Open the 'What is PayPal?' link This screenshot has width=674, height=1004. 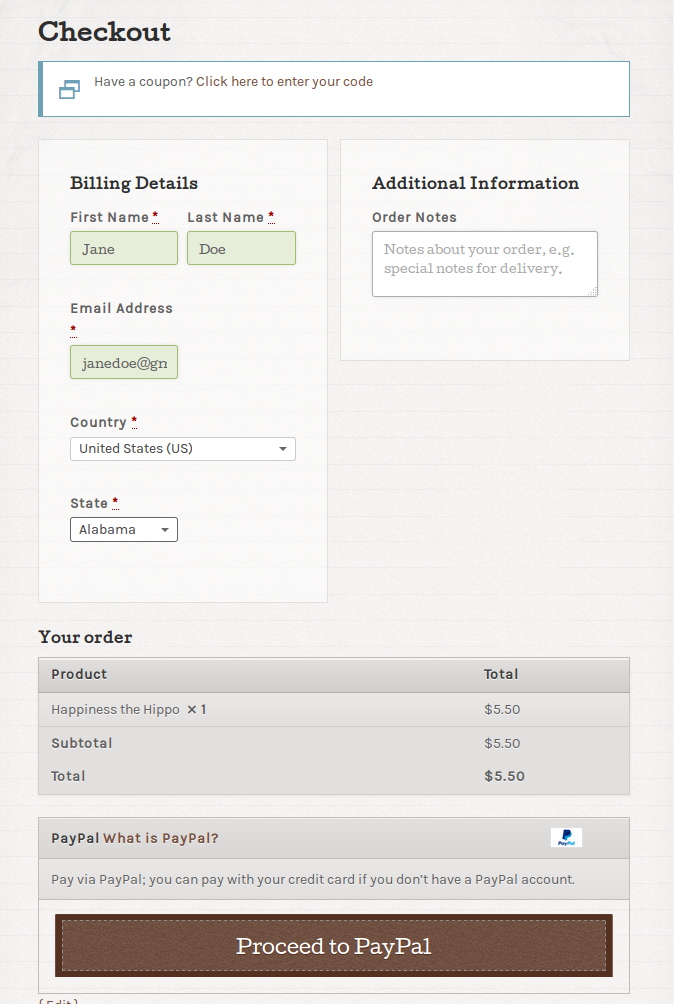(x=161, y=838)
